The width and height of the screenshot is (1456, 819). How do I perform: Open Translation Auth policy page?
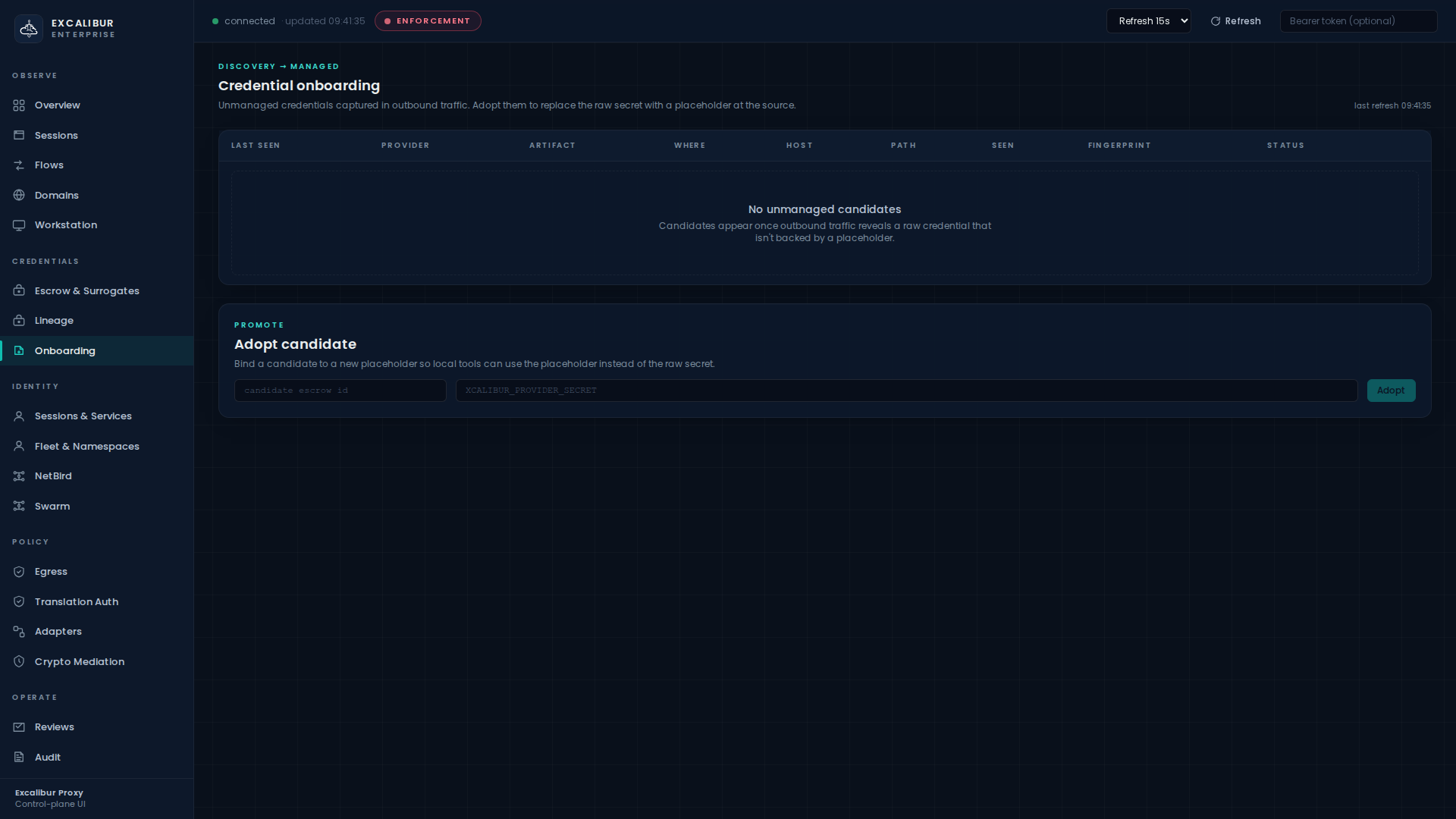[x=76, y=602]
